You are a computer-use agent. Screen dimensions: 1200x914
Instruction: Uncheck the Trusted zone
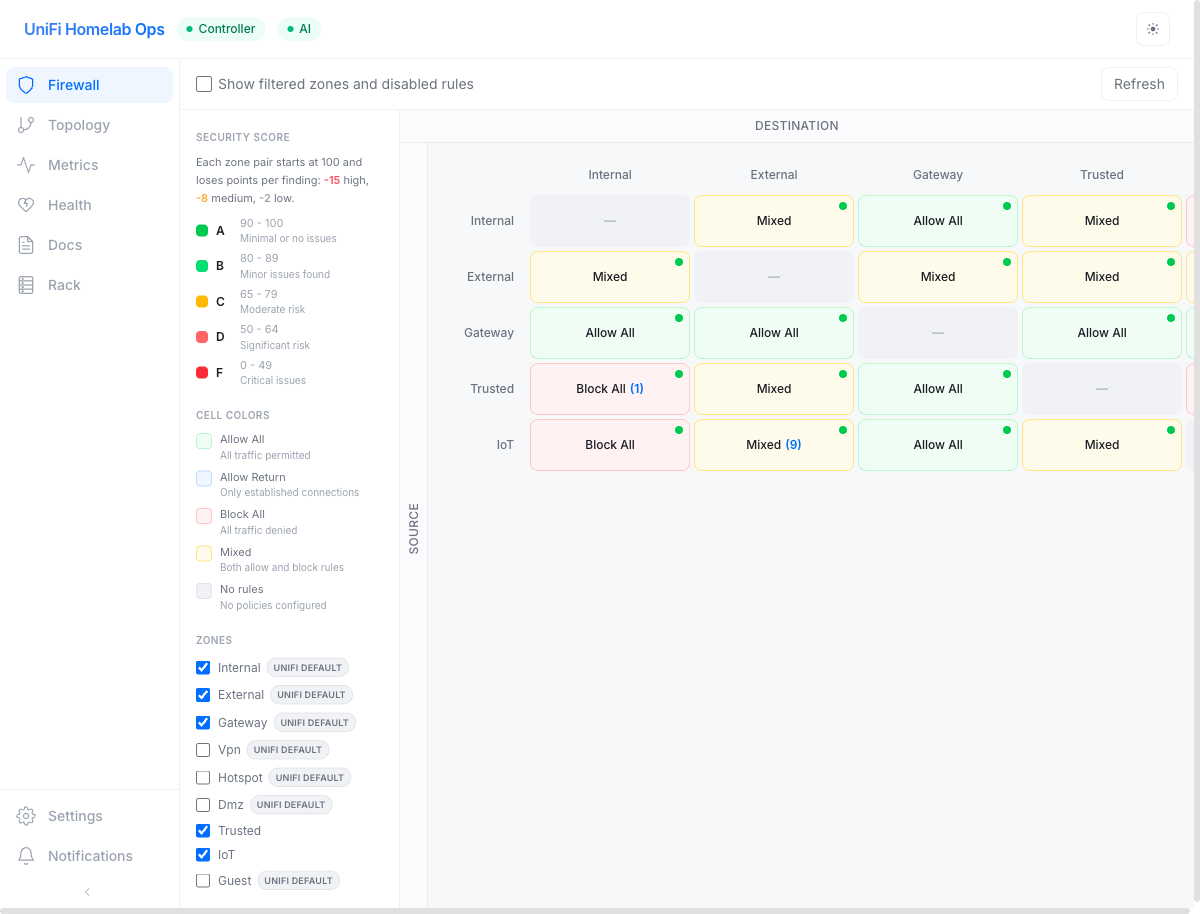point(203,830)
